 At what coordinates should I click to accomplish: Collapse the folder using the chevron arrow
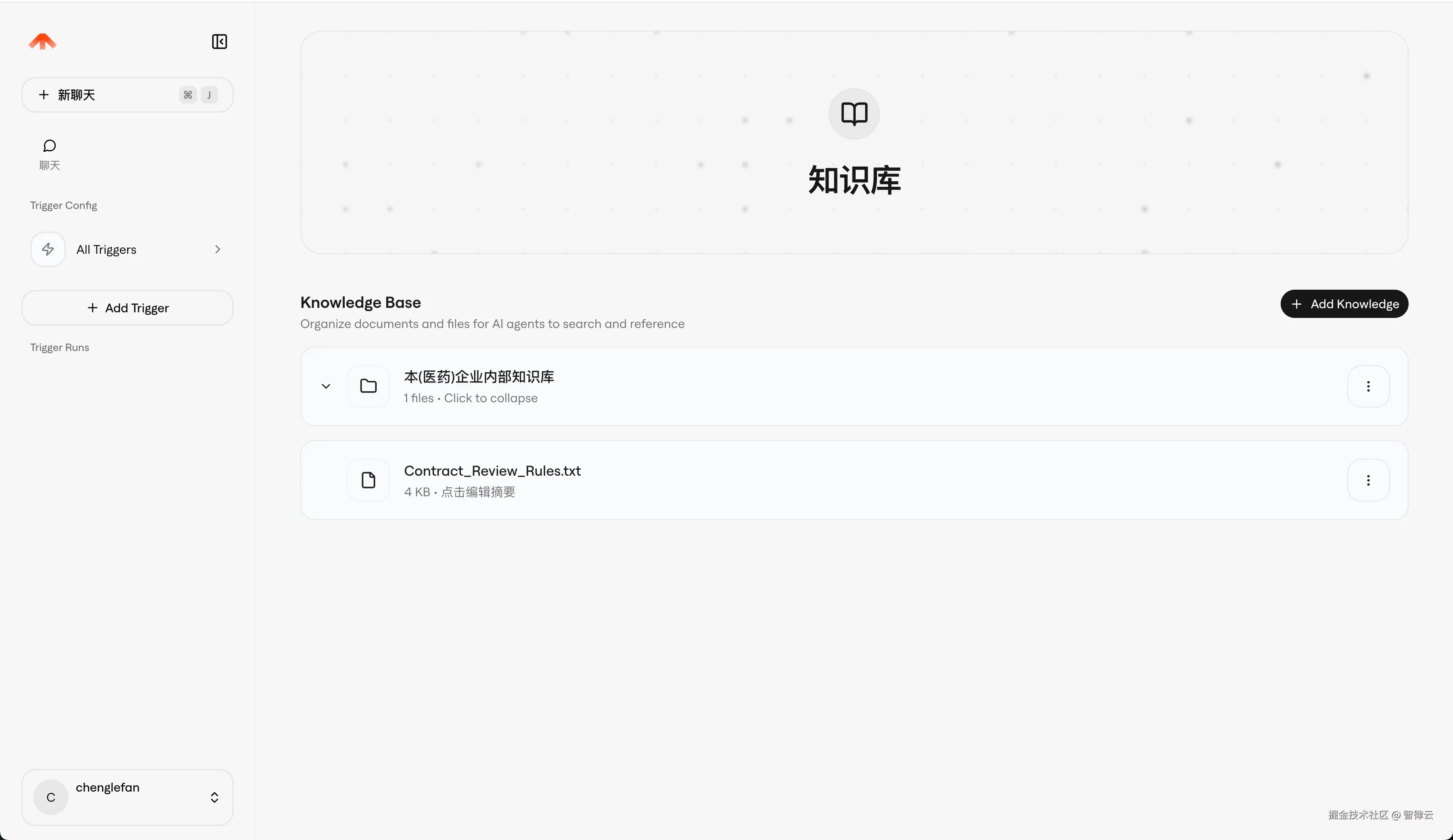coord(326,386)
